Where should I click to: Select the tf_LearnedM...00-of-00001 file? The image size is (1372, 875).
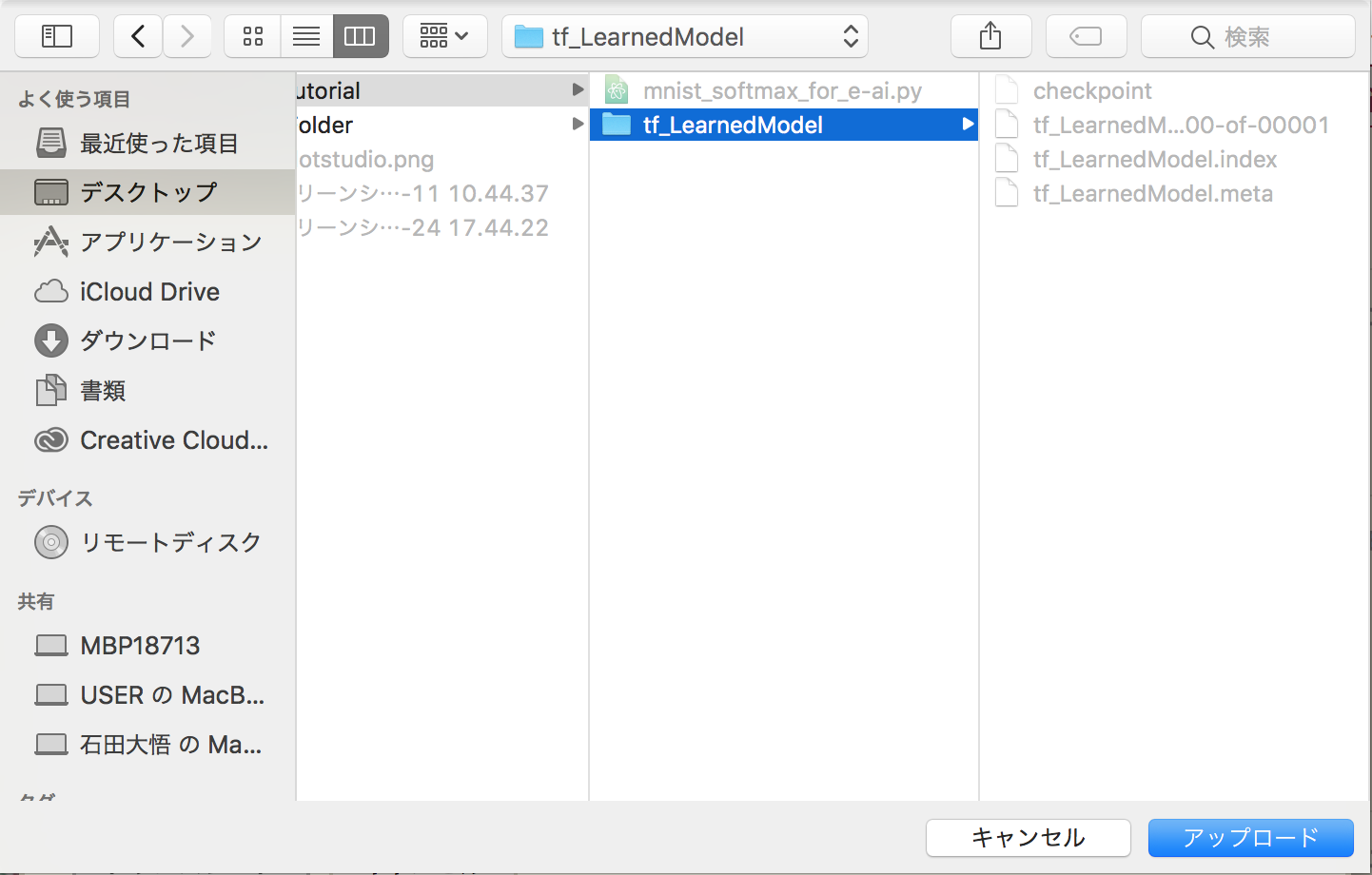(x=1175, y=125)
